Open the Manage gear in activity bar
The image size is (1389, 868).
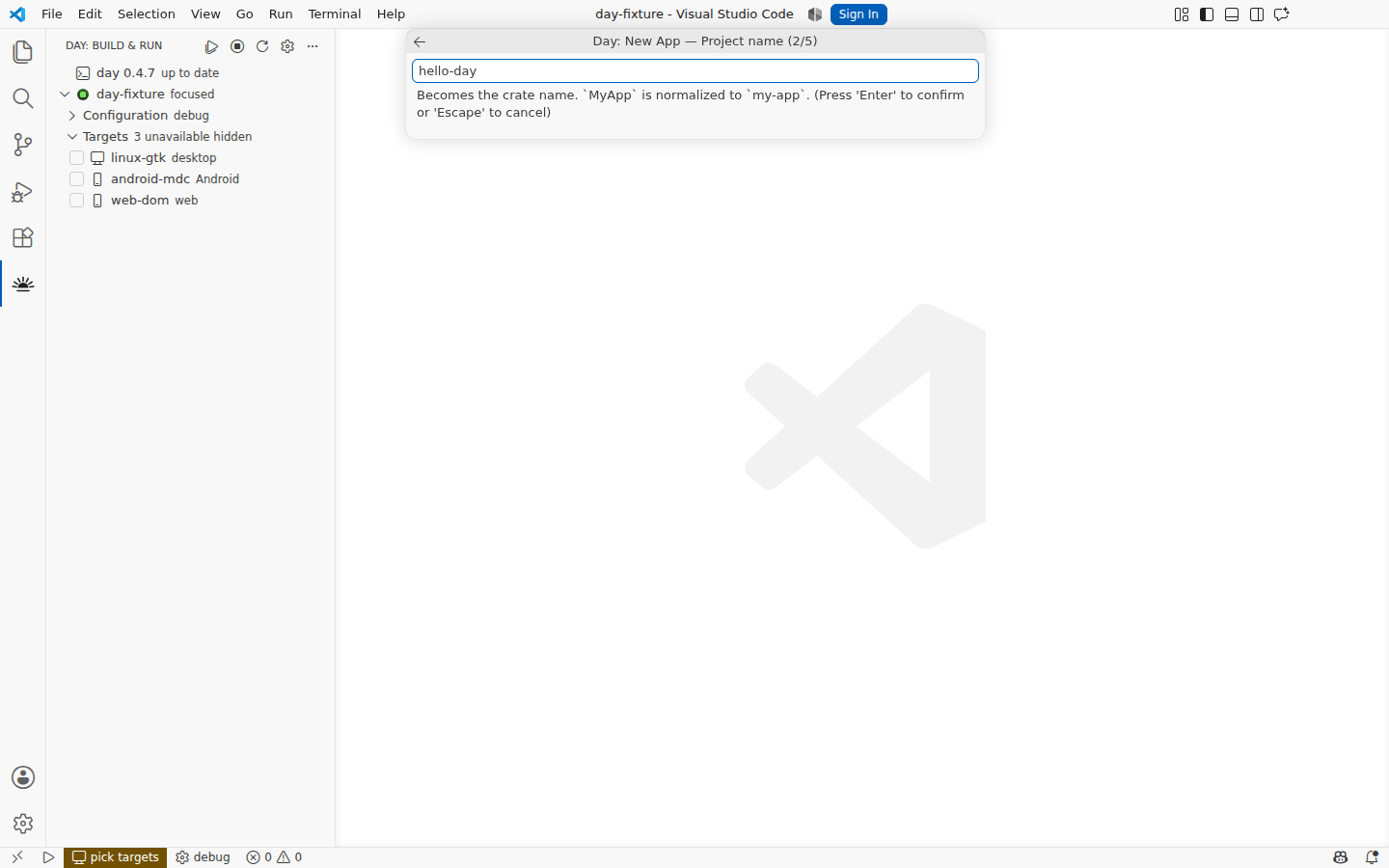click(x=23, y=824)
